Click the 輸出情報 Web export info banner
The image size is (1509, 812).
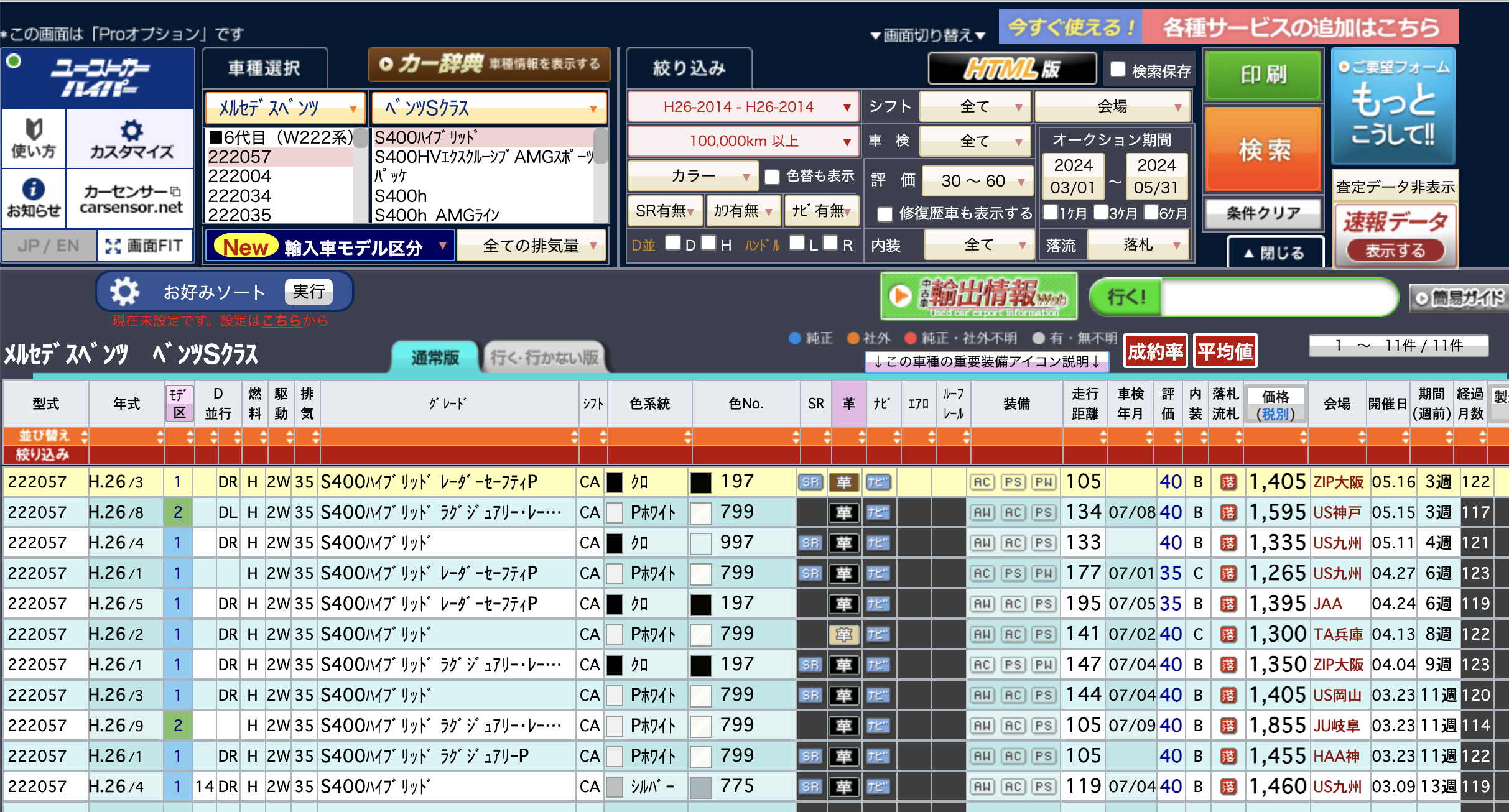979,296
